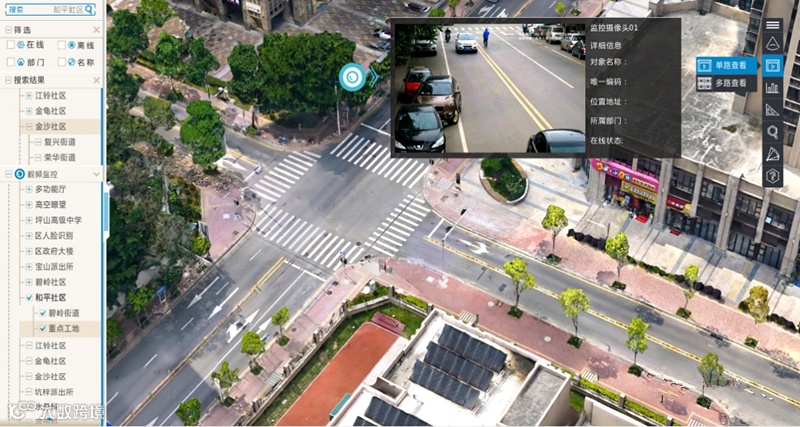Click 监控摄像头01 title in popup
This screenshot has width=800, height=427.
pyautogui.click(x=614, y=28)
